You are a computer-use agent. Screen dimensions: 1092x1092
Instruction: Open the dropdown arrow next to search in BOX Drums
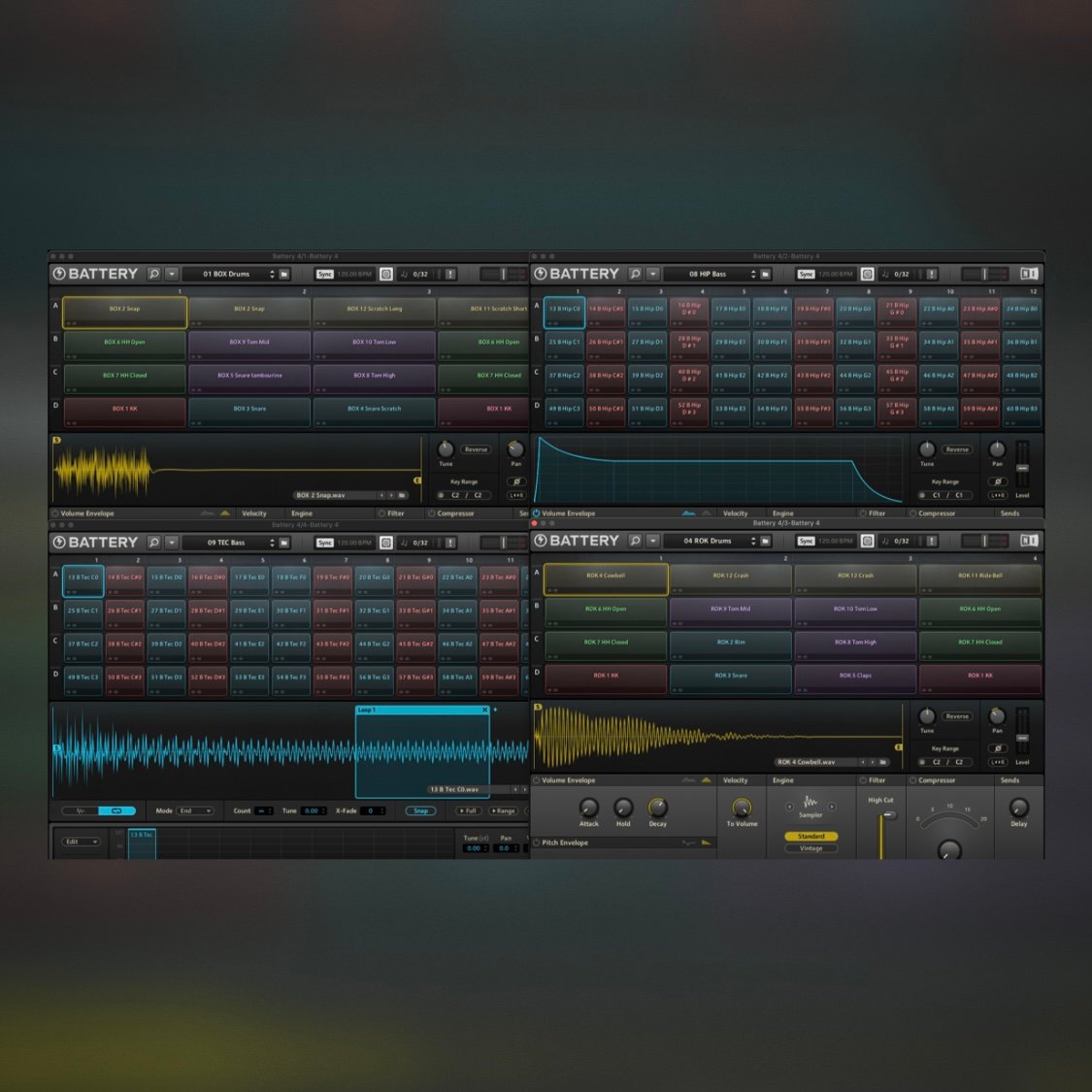pyautogui.click(x=172, y=274)
